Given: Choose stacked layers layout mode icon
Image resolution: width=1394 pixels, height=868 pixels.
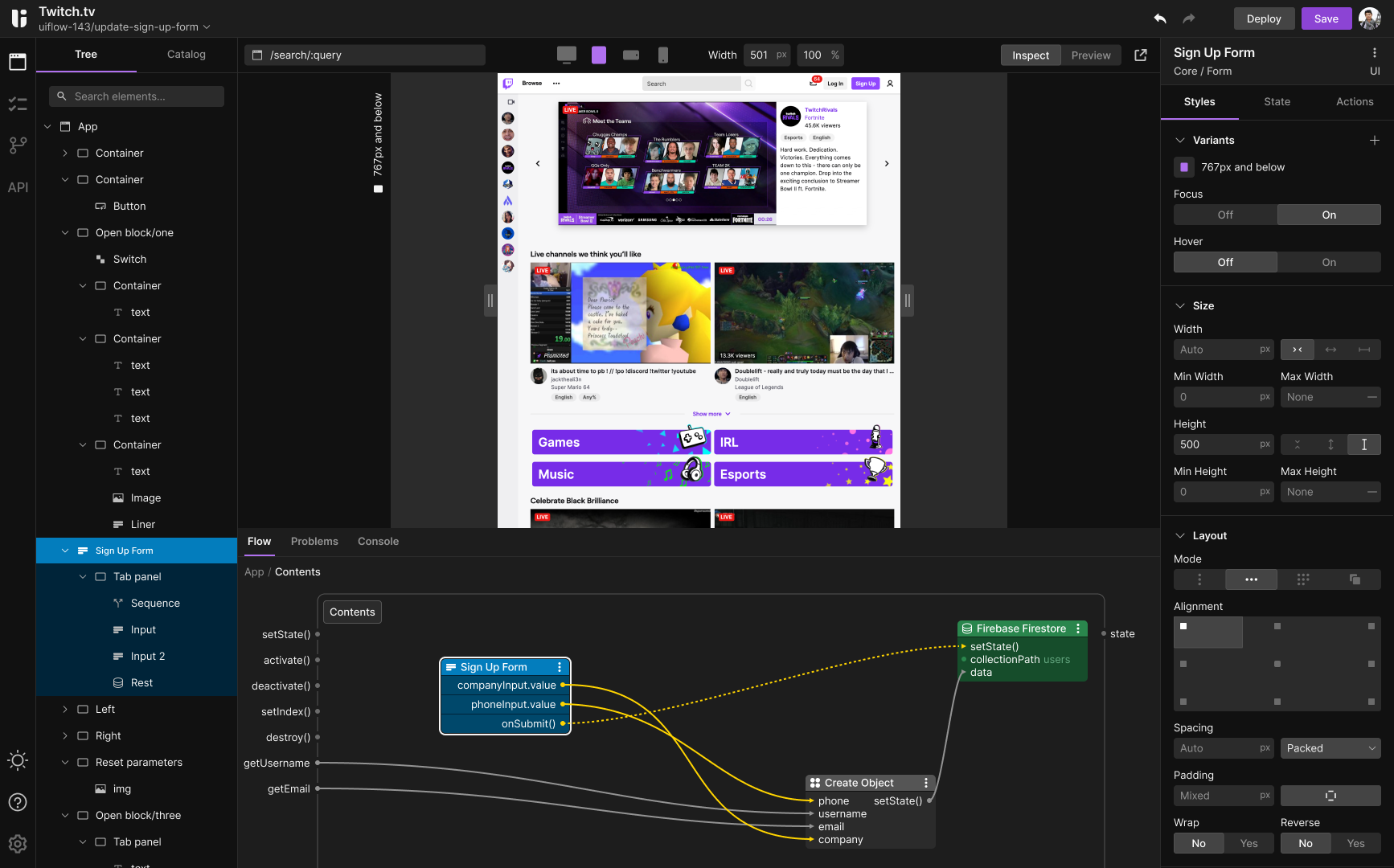Looking at the screenshot, I should (x=1355, y=579).
